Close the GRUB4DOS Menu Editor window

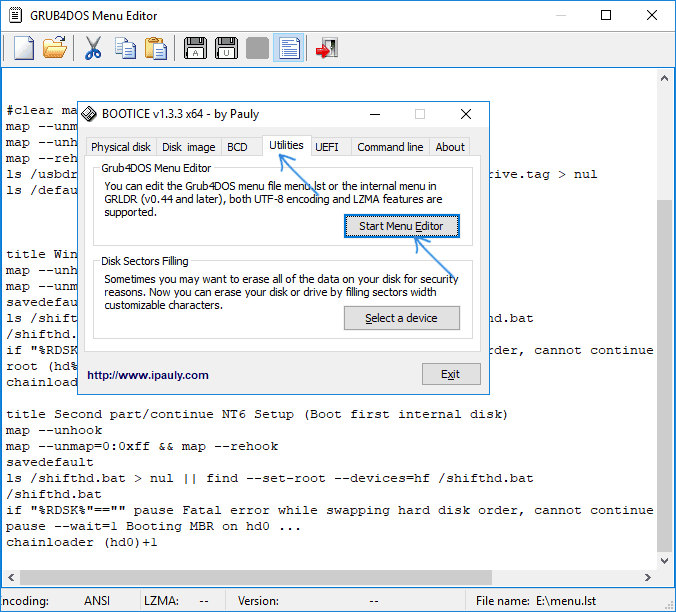coord(651,16)
